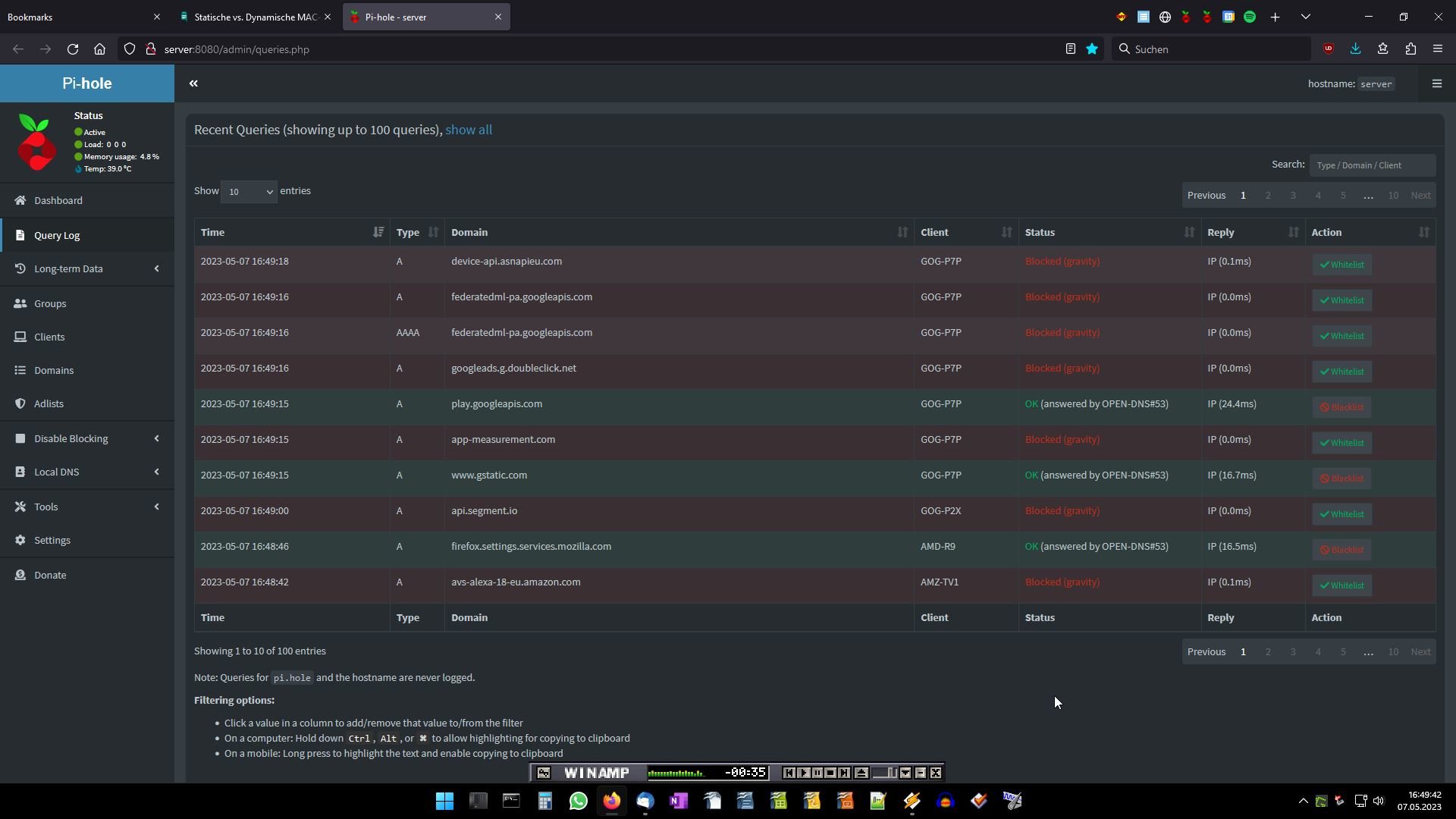Open the Groups page in the sidebar

click(x=50, y=303)
